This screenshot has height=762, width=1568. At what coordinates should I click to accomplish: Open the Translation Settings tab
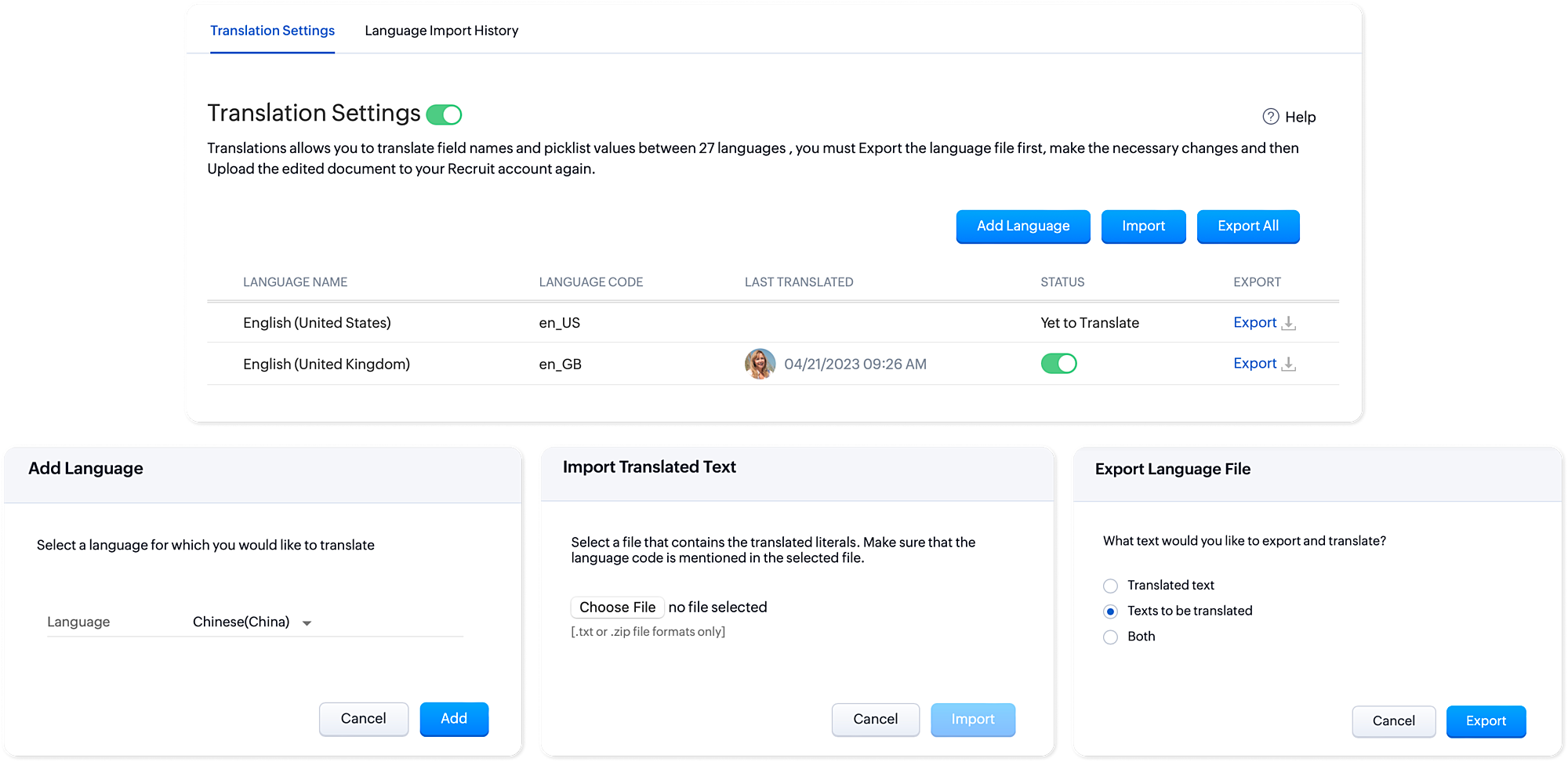(x=272, y=31)
